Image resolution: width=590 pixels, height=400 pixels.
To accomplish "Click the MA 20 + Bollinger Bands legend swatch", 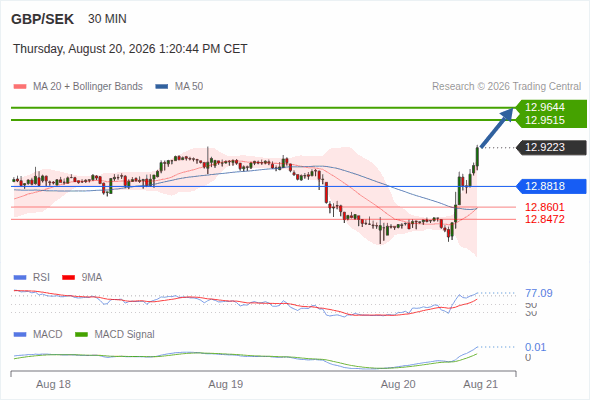I will coord(20,87).
